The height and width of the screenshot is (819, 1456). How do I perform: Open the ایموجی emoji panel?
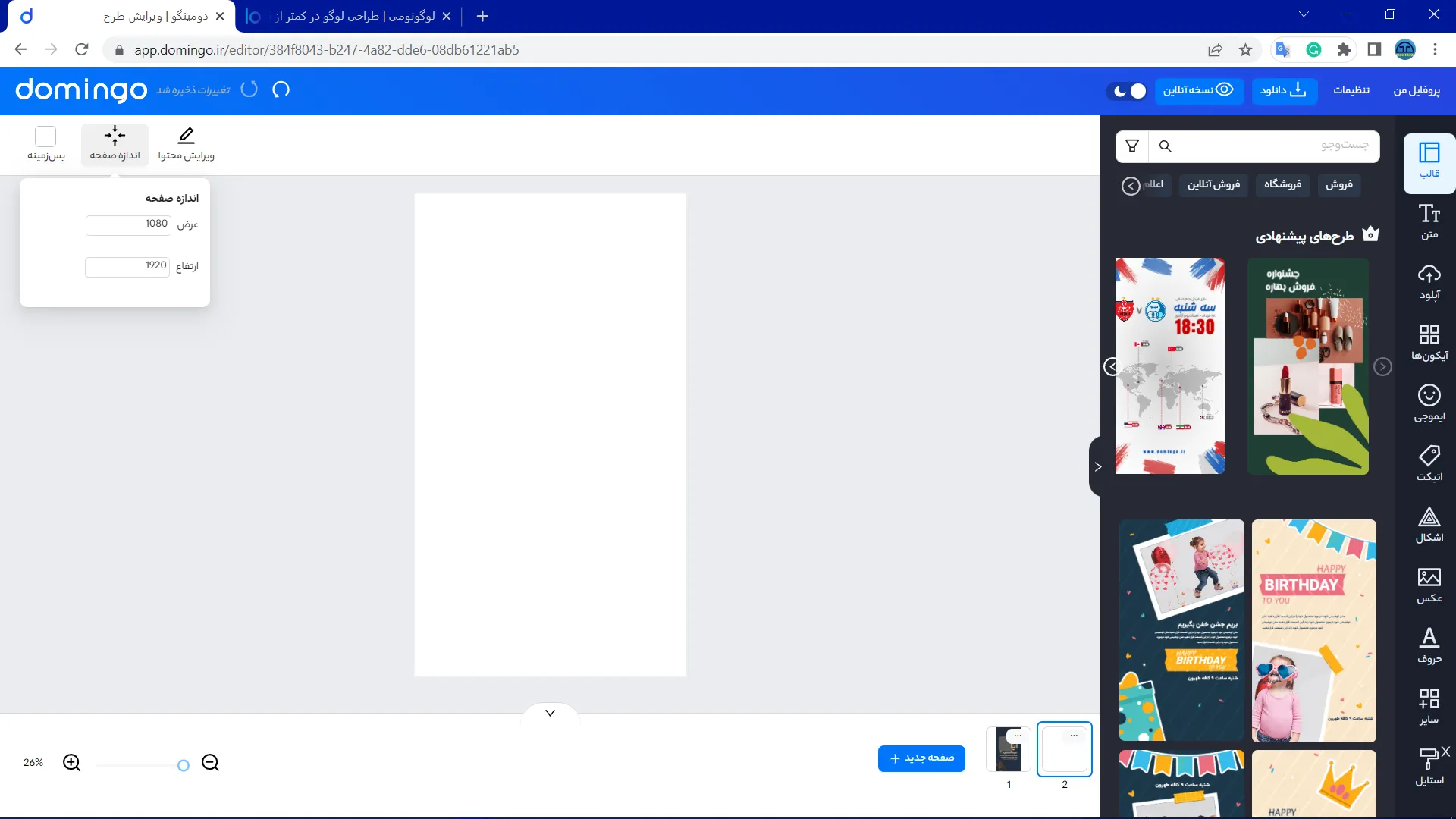[1429, 403]
